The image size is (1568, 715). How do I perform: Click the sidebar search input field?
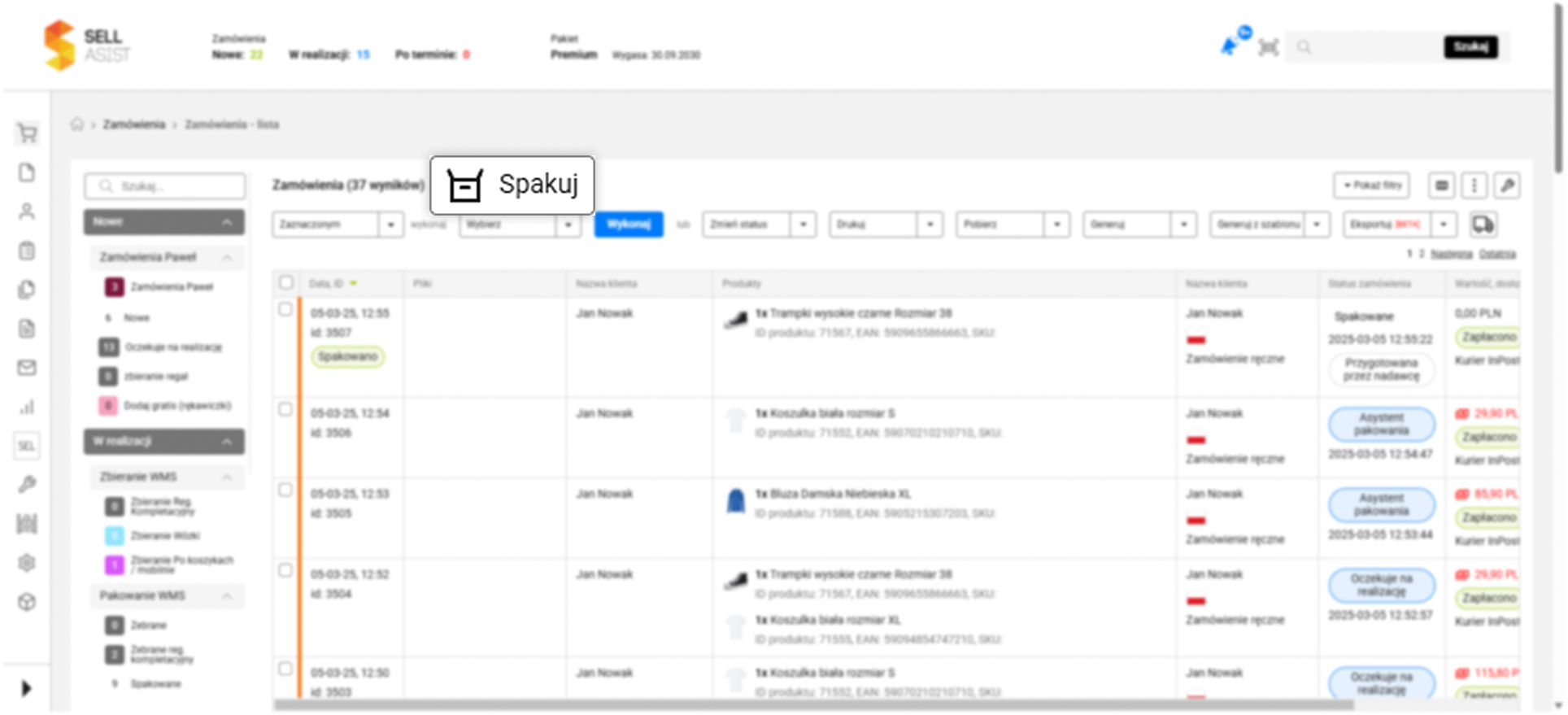tap(165, 186)
